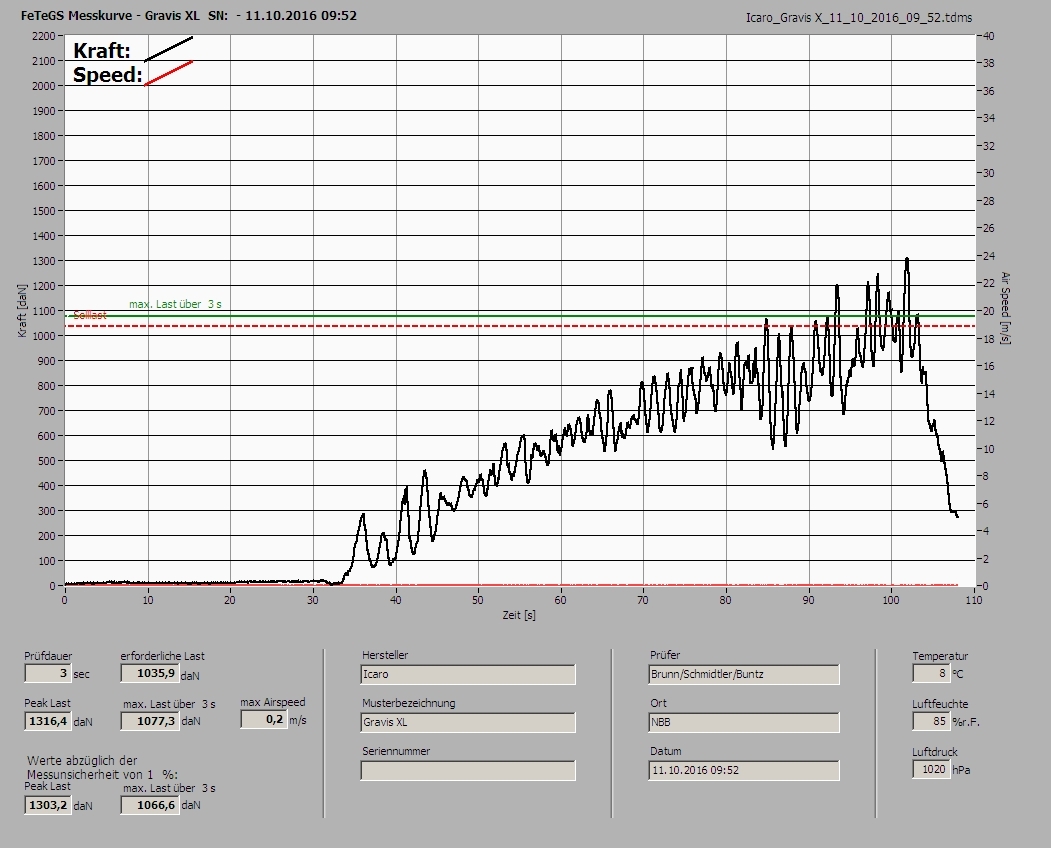Click the 2200 value on Kraft axis
This screenshot has height=848, width=1051.
click(x=43, y=36)
